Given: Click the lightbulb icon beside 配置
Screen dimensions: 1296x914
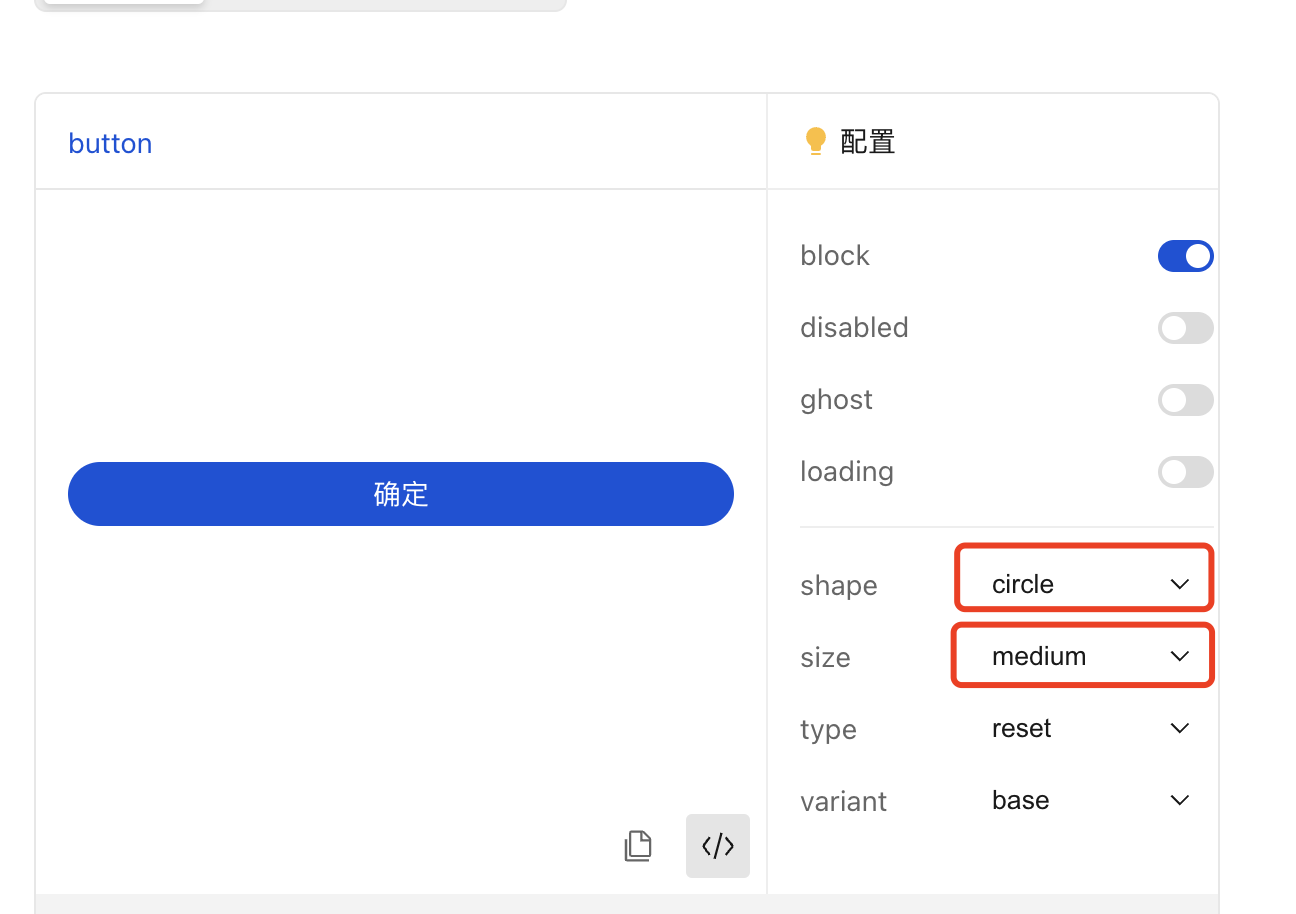Looking at the screenshot, I should (x=816, y=140).
